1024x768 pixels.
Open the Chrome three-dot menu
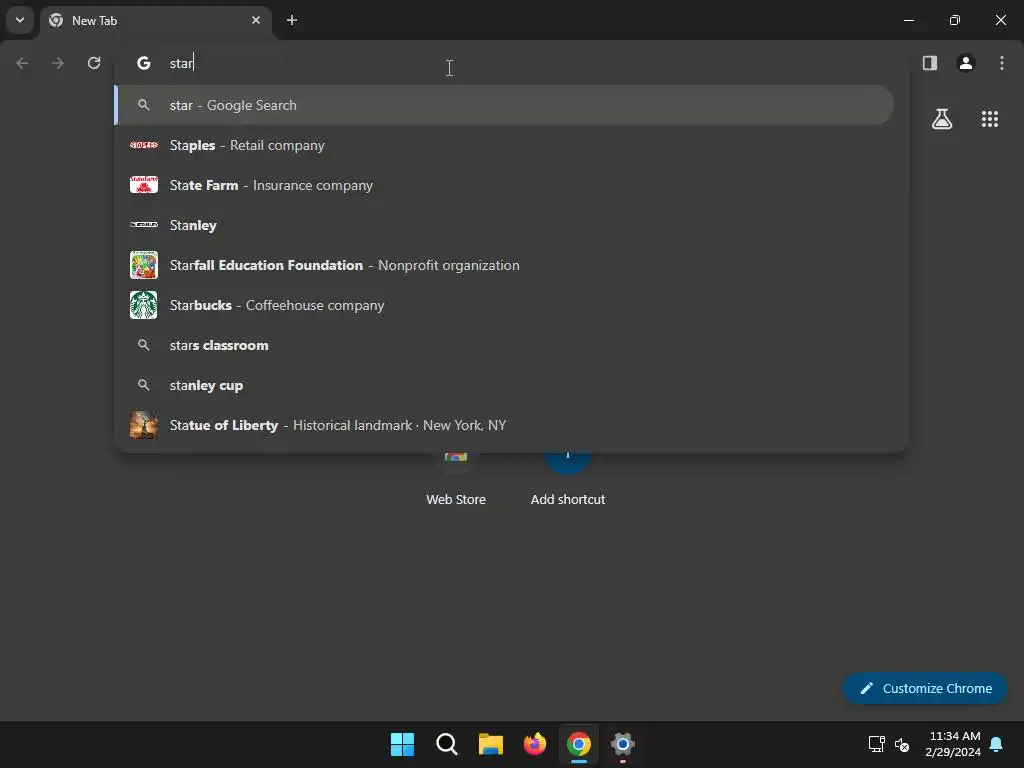click(x=1001, y=63)
